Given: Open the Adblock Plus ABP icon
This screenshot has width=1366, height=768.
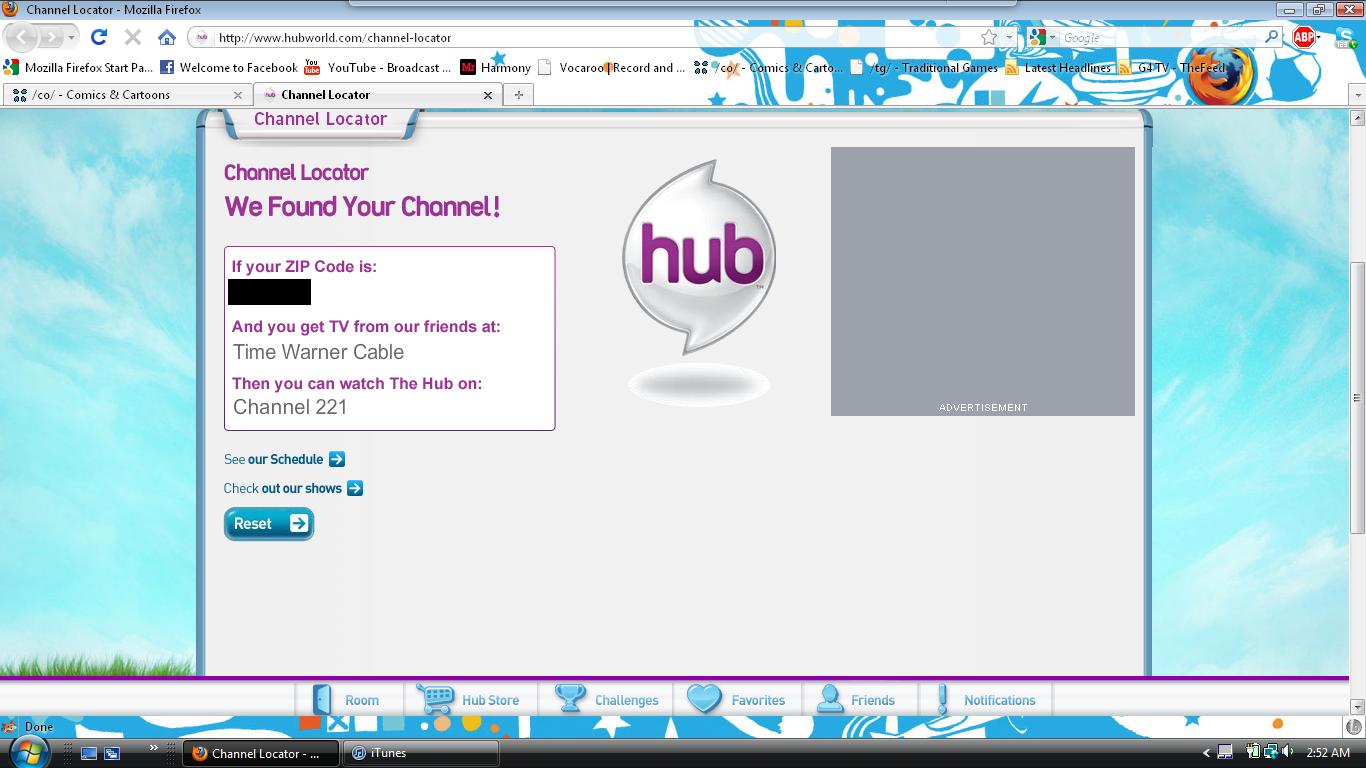Looking at the screenshot, I should pyautogui.click(x=1304, y=37).
